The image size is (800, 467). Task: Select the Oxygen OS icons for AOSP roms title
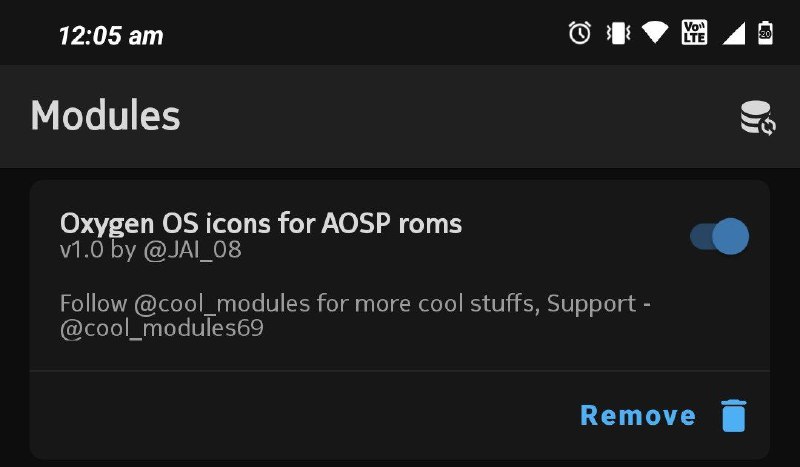click(261, 224)
